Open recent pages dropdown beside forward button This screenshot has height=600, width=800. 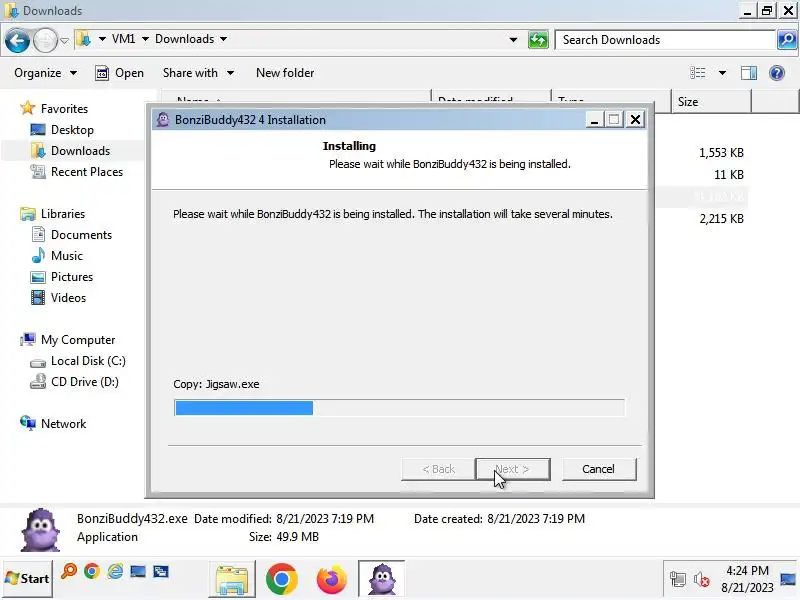pos(64,40)
